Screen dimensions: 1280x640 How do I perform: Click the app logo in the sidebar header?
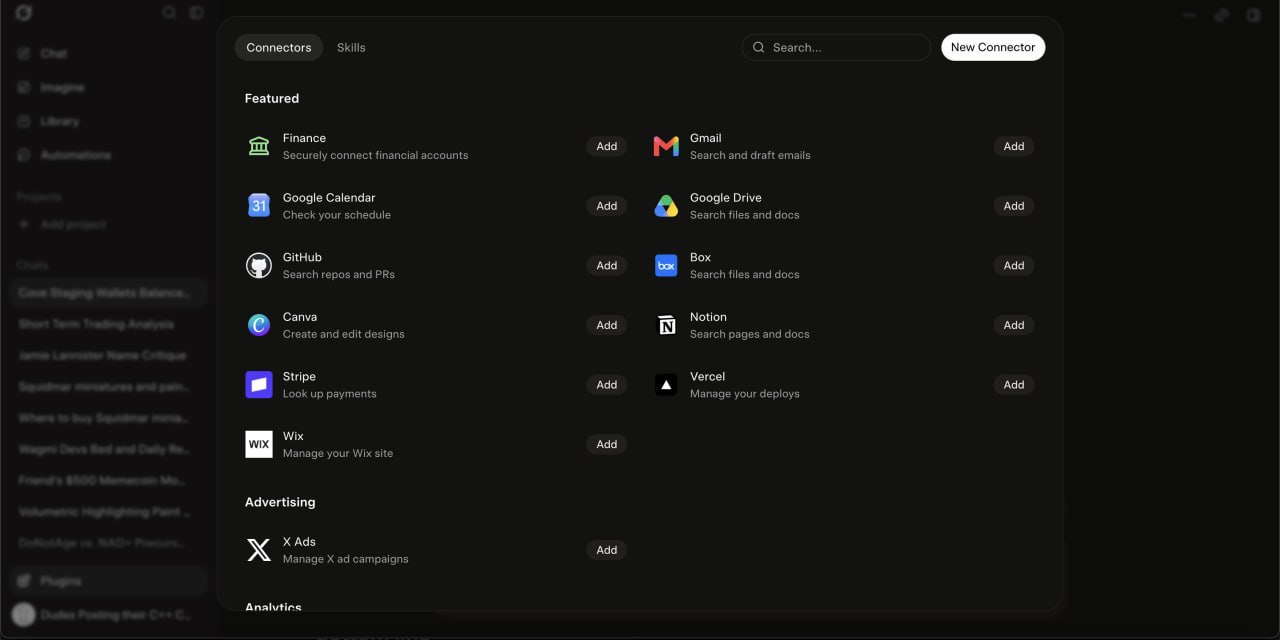[x=24, y=13]
